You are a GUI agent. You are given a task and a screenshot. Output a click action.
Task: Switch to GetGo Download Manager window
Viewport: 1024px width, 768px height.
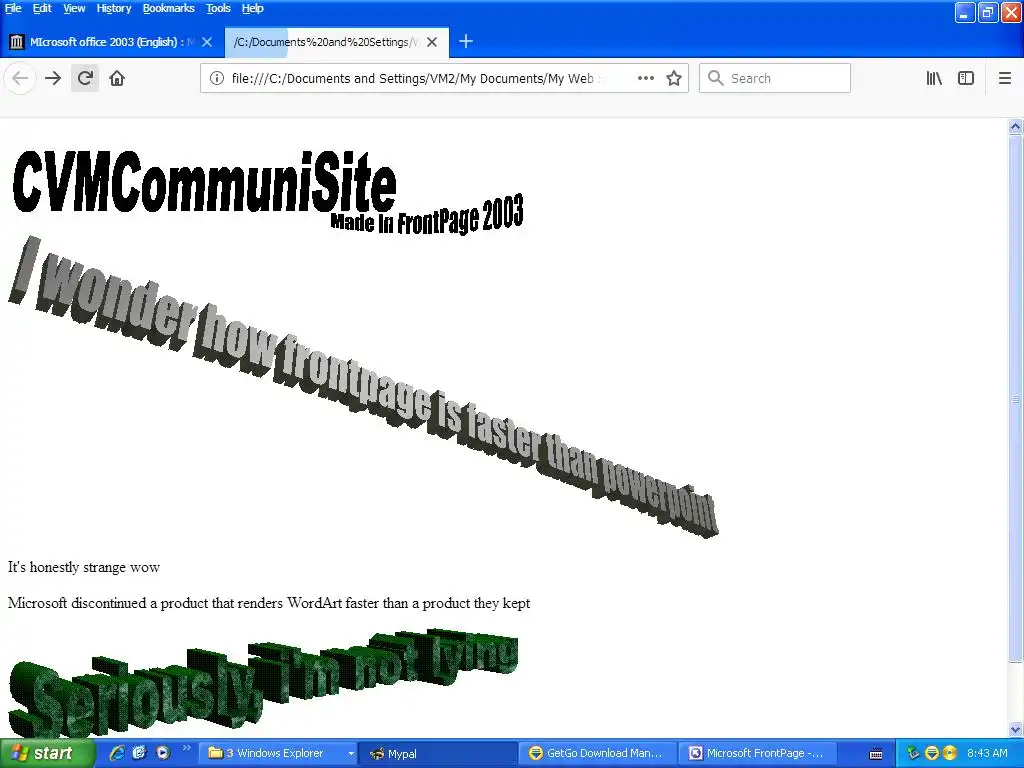[x=597, y=753]
